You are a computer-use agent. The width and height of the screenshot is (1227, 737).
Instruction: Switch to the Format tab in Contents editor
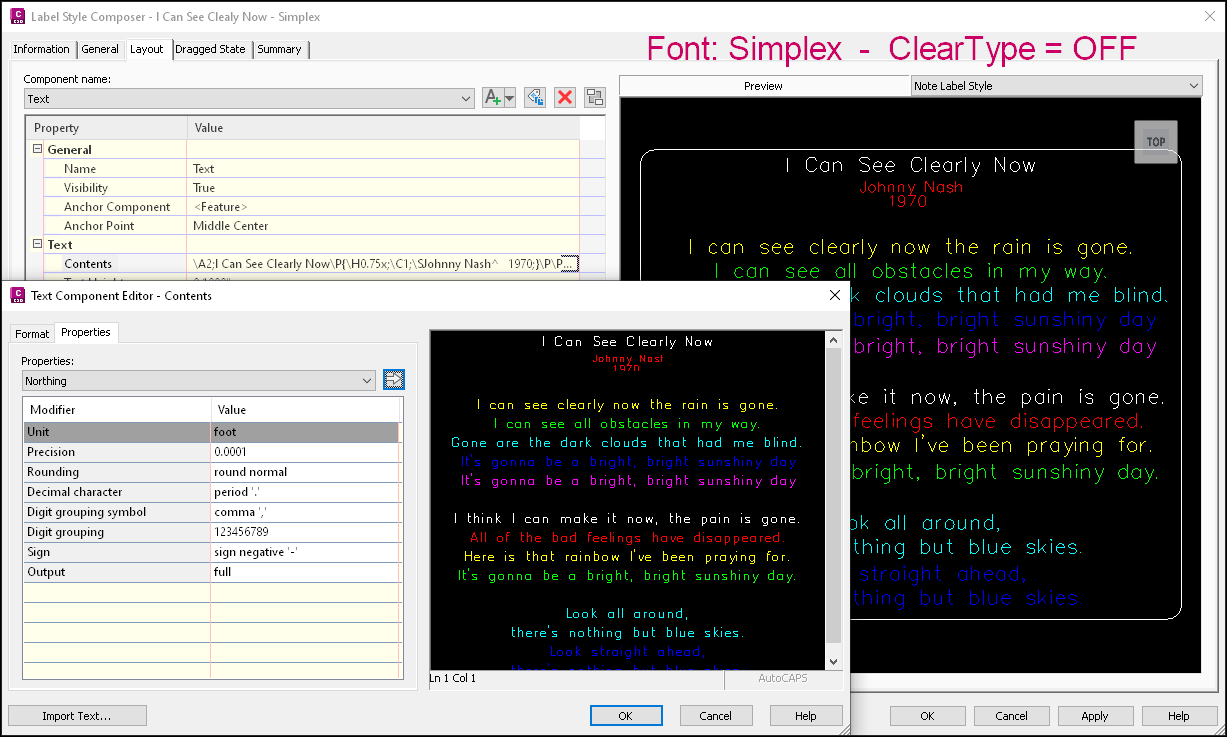click(31, 333)
